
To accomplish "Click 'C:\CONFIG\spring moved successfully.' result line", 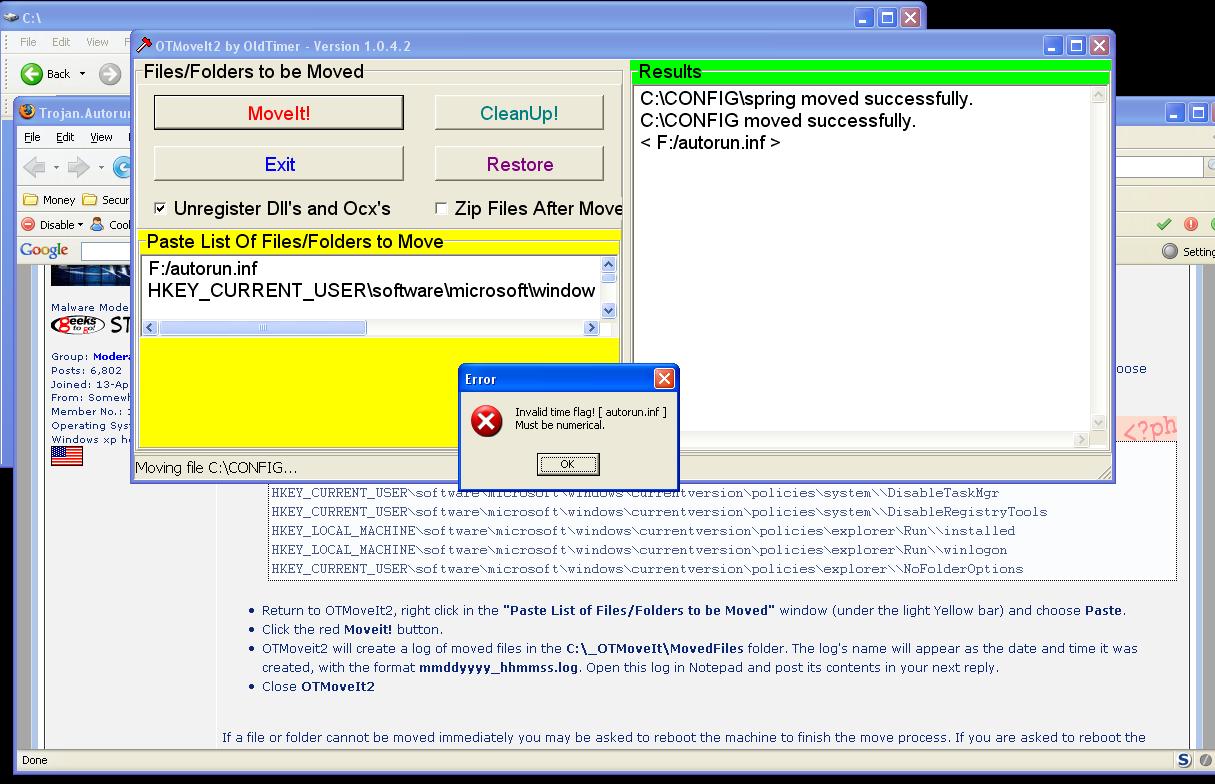I will 806,99.
